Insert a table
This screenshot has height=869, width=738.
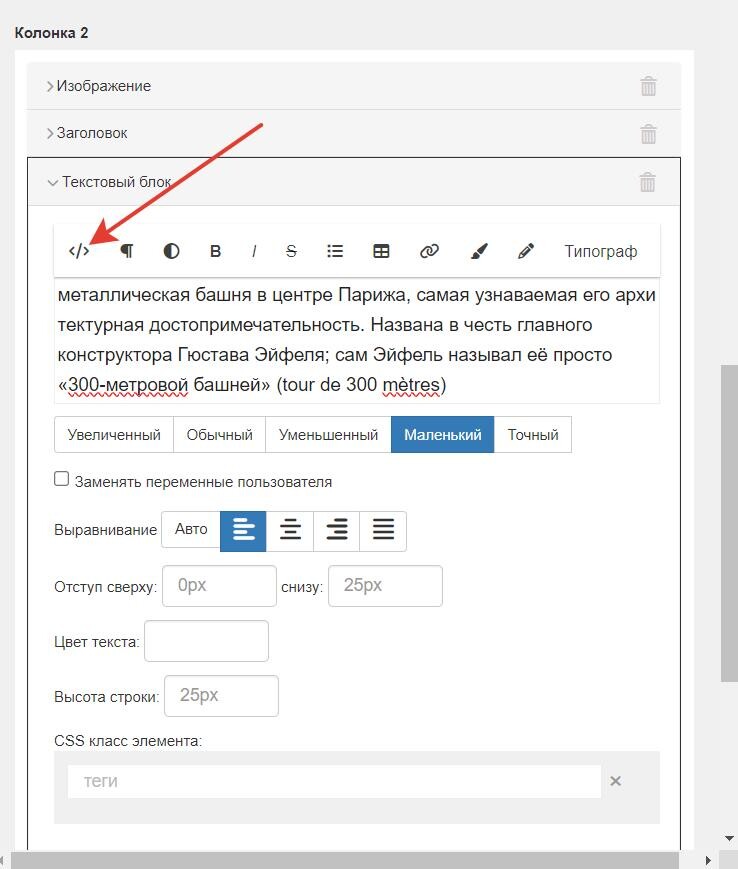[381, 251]
